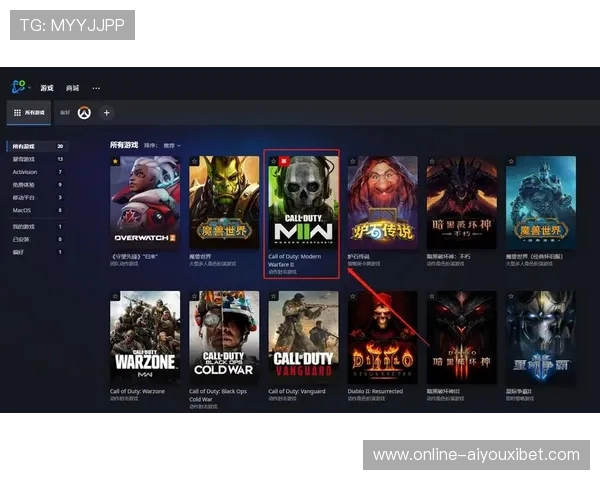600x480 pixels.
Task: Click the 《守望先锋》"归来" title text
Action: tap(134, 256)
